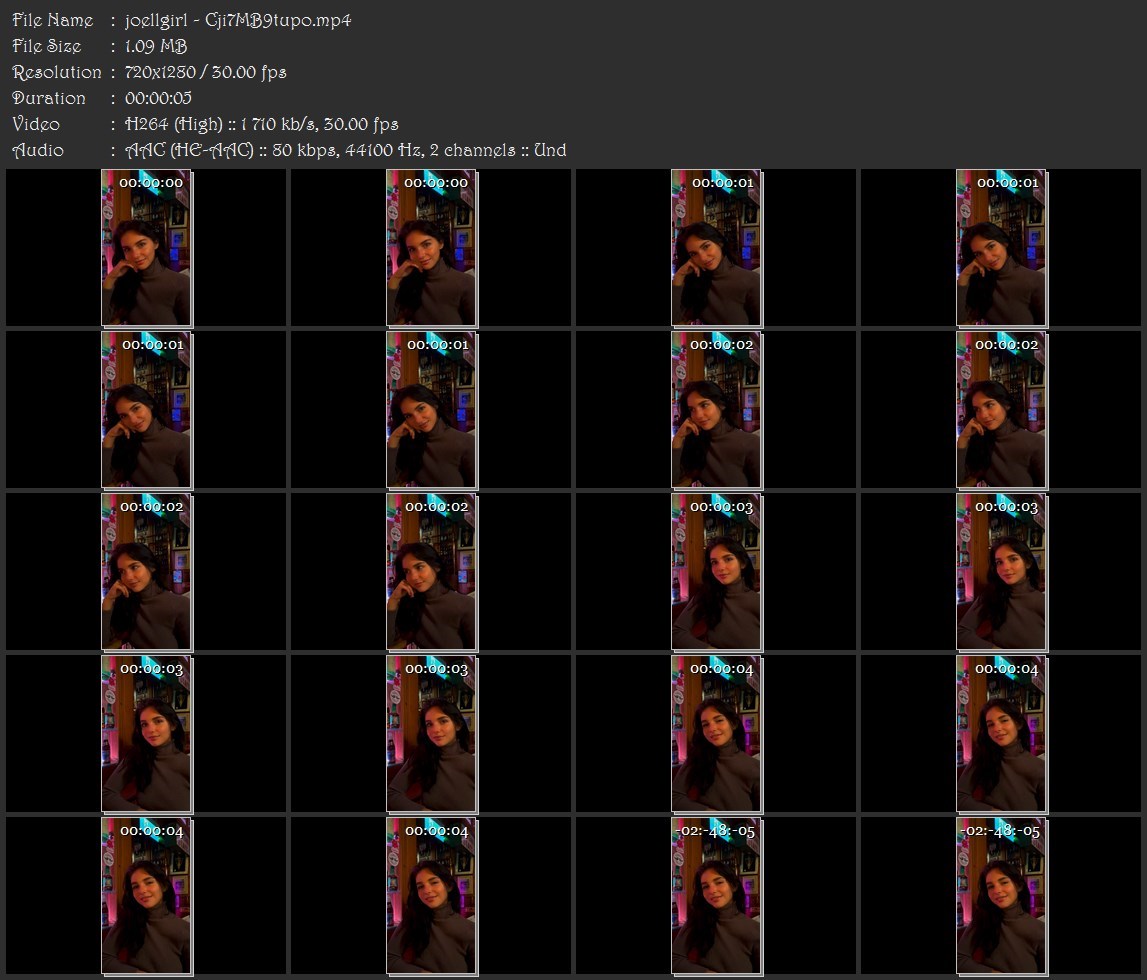Select the file name 'joellgirl - Cji7MB9tupo.mp4'
This screenshot has height=980, width=1147.
(x=238, y=20)
